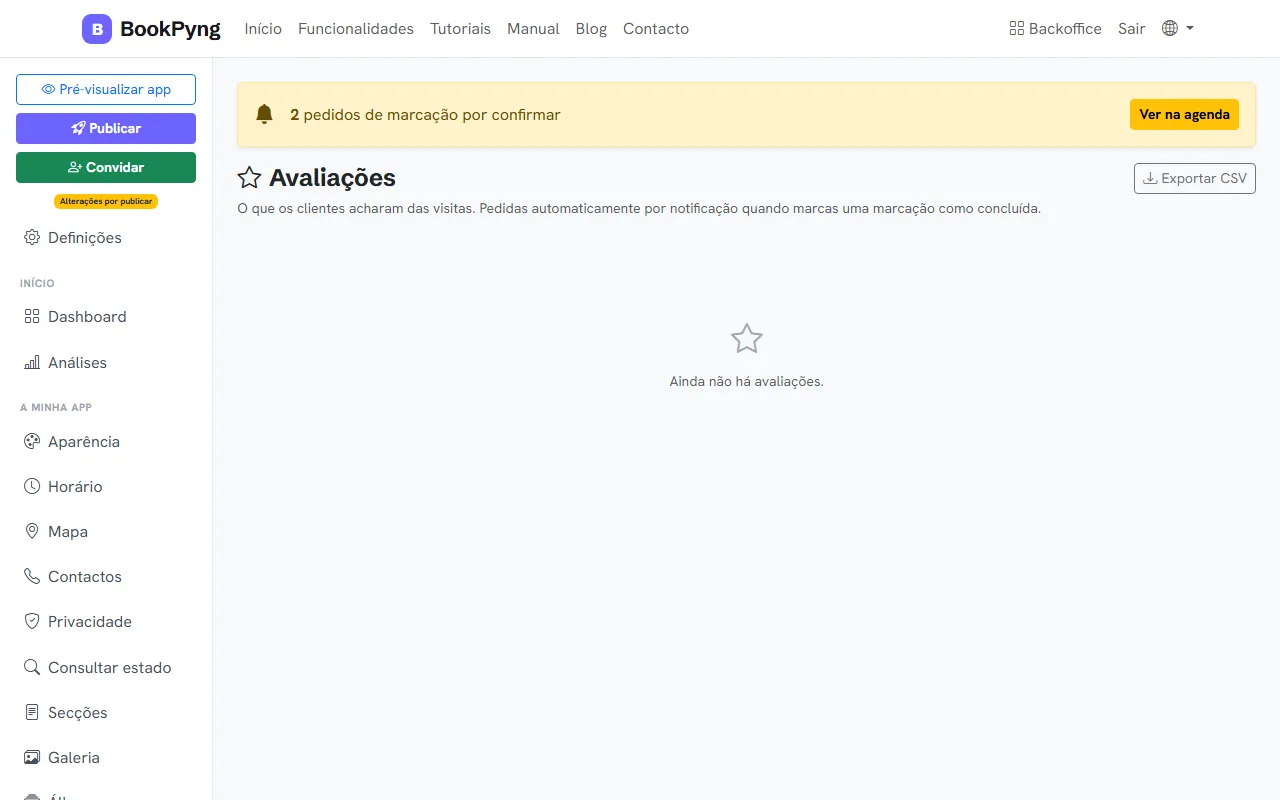Open Definições via its gear icon
Screen dimensions: 1280x800
tap(32, 238)
